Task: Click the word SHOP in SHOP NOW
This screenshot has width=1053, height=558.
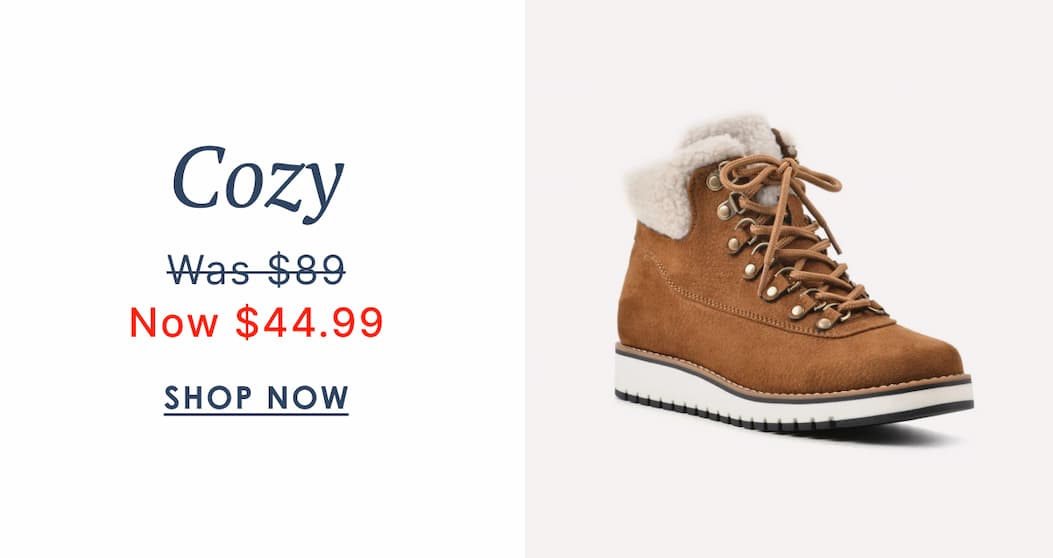Action: pyautogui.click(x=208, y=398)
